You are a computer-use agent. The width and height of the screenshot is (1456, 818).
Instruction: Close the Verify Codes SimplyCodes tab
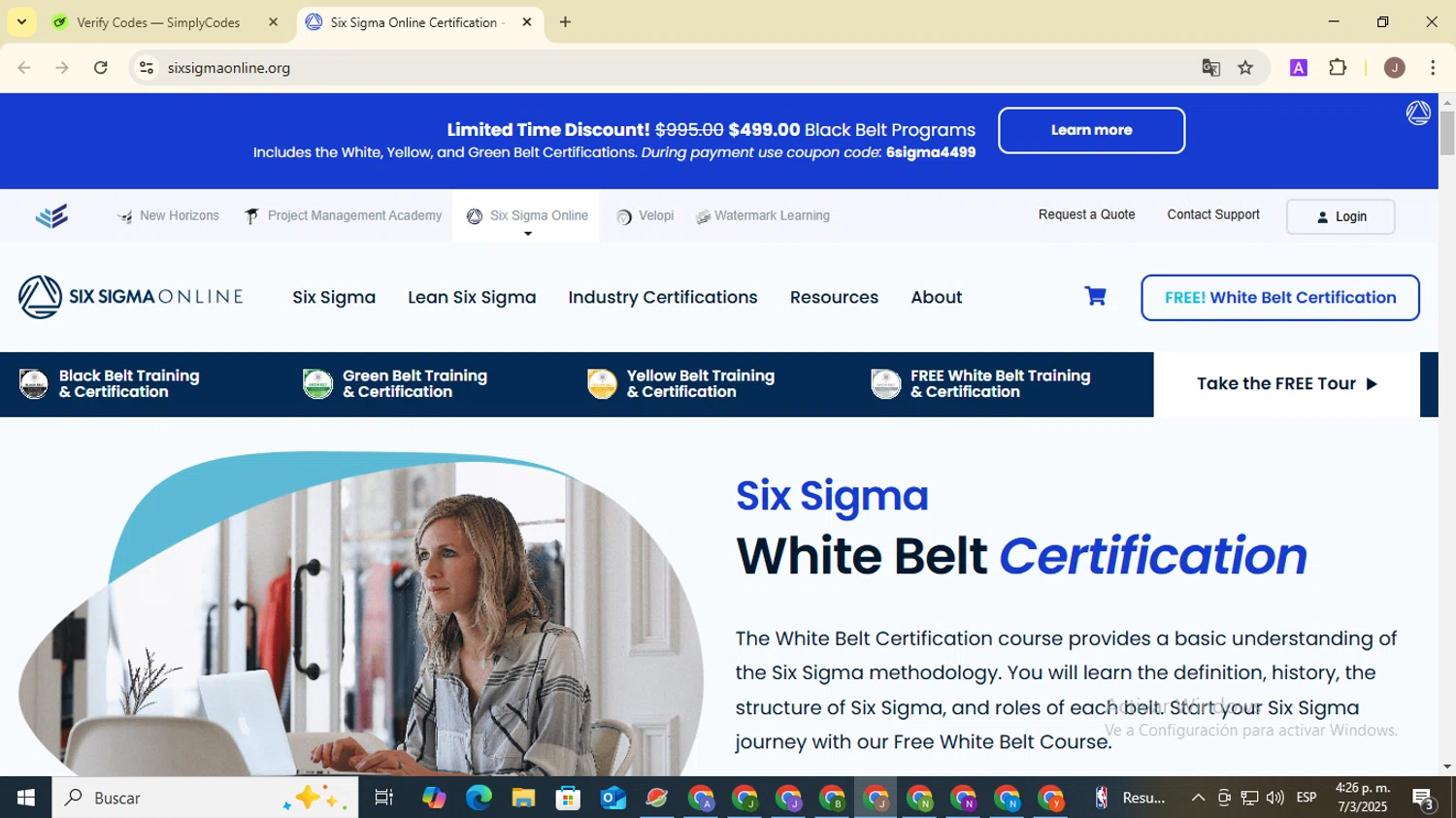click(273, 22)
